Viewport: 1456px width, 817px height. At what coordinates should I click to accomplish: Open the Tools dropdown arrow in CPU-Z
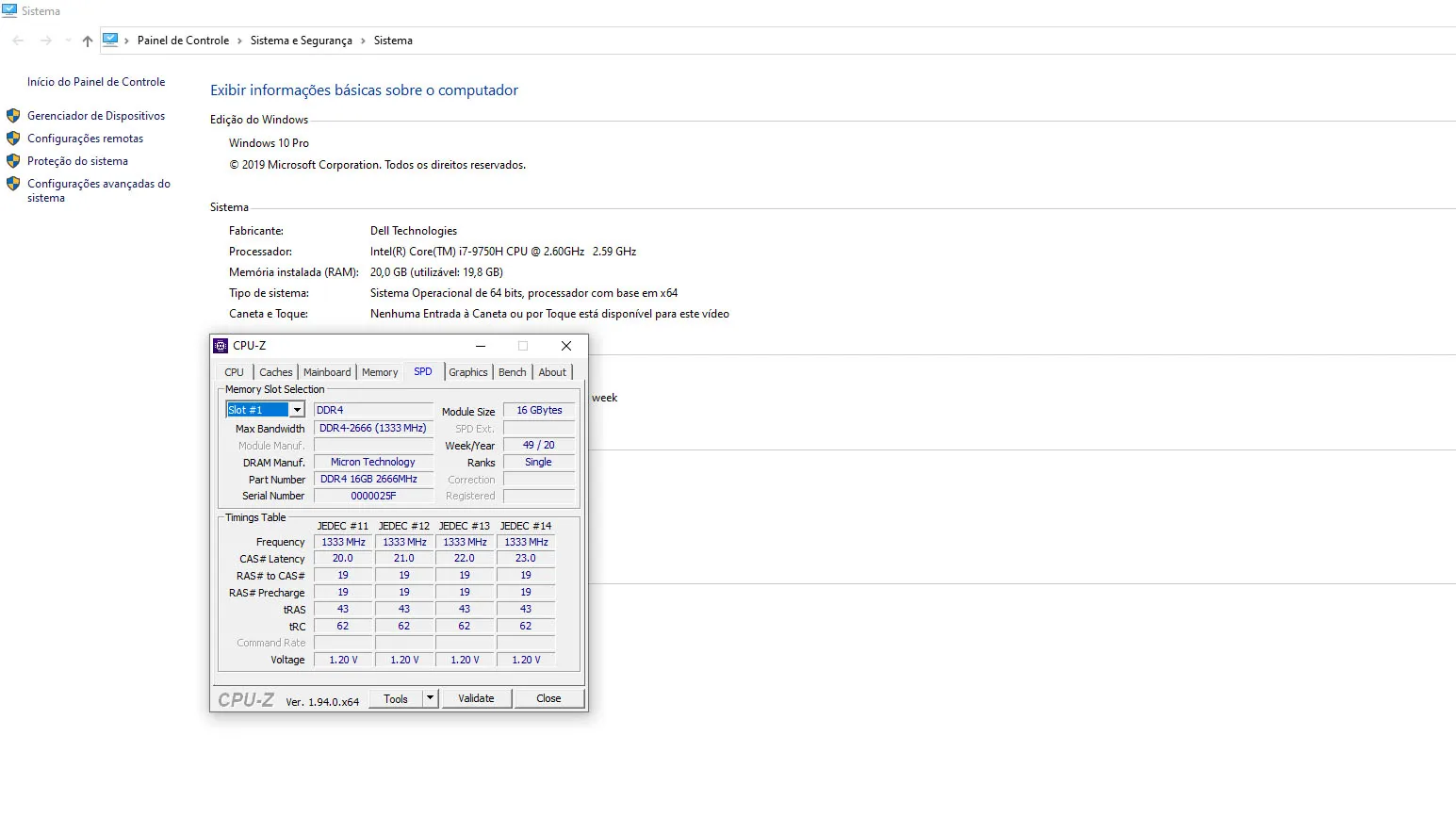coord(431,698)
